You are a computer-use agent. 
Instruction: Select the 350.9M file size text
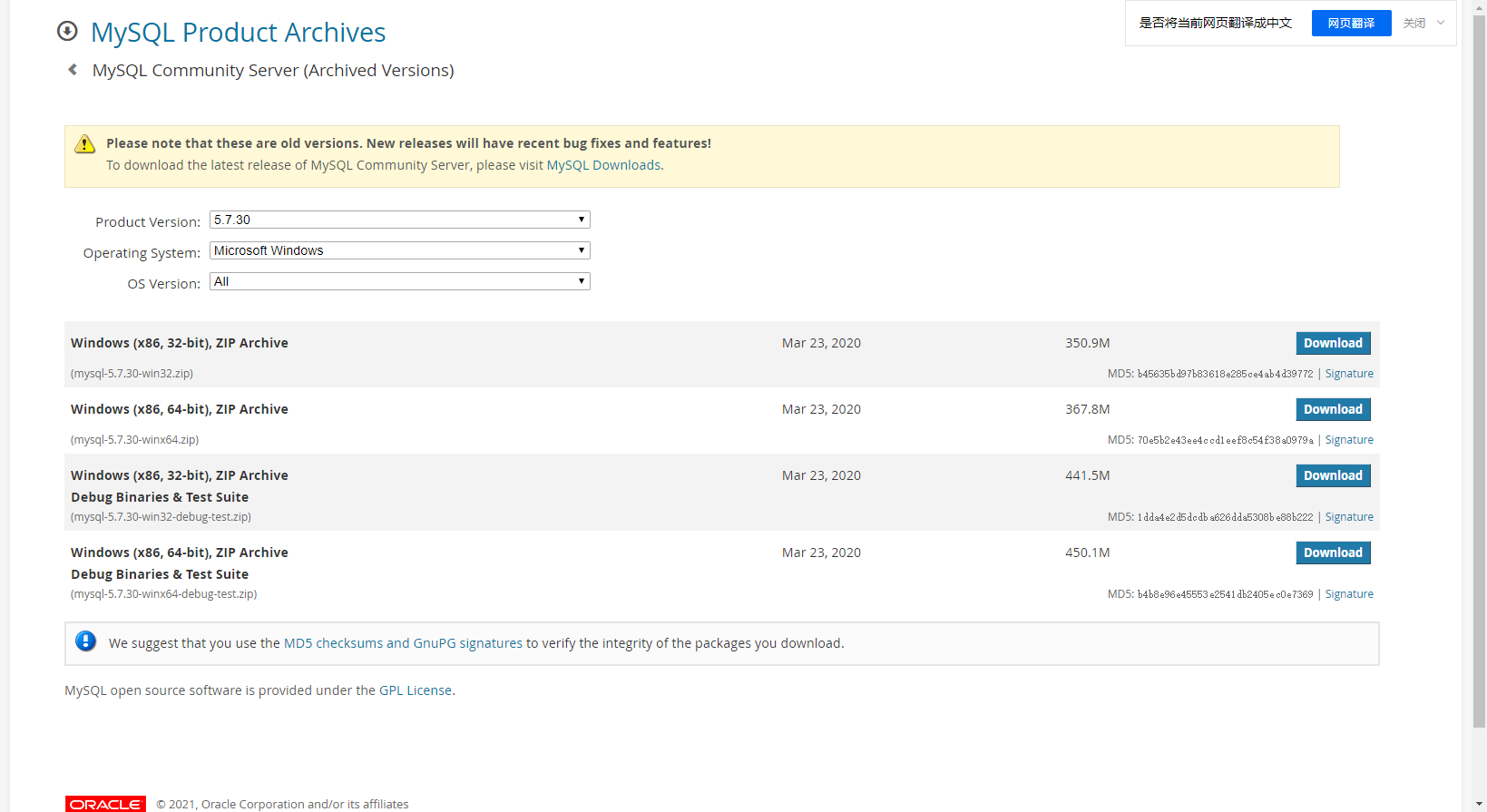(1088, 343)
